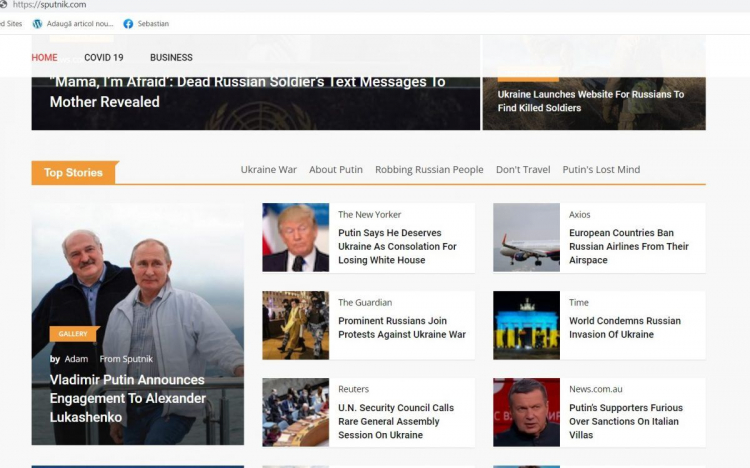Open the COVID 19 menu item
The height and width of the screenshot is (468, 750).
click(x=104, y=57)
